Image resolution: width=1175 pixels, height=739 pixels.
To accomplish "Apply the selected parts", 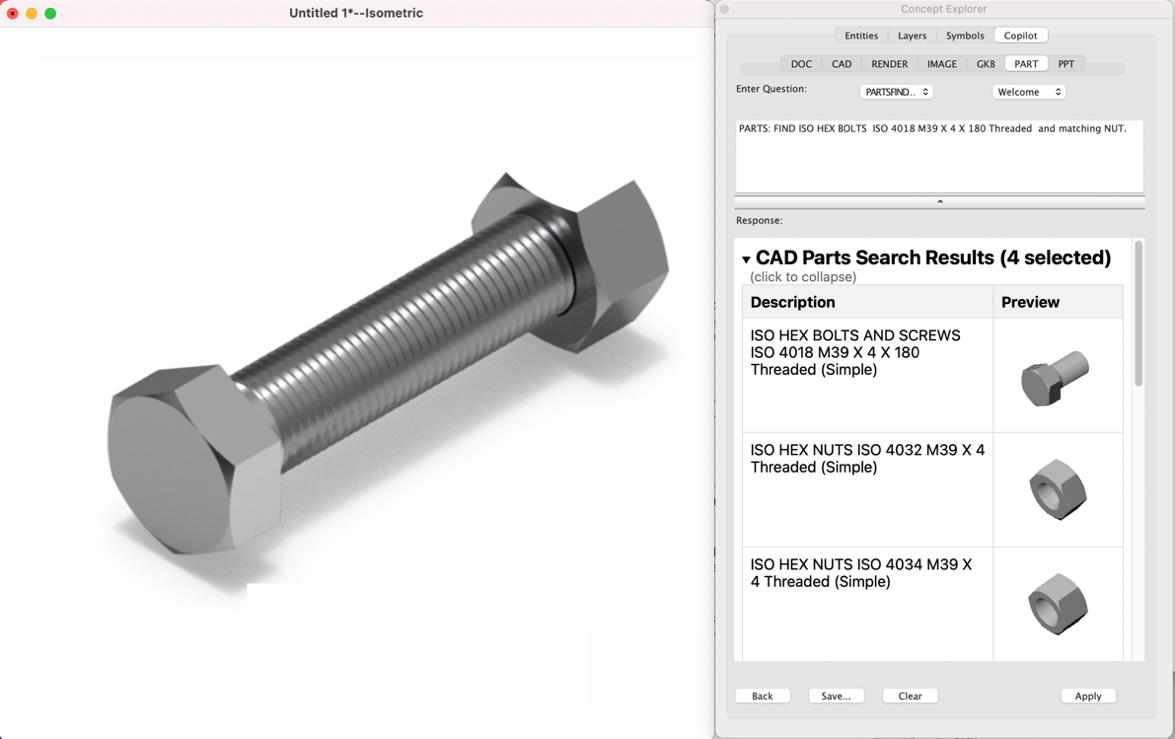I will [x=1088, y=696].
